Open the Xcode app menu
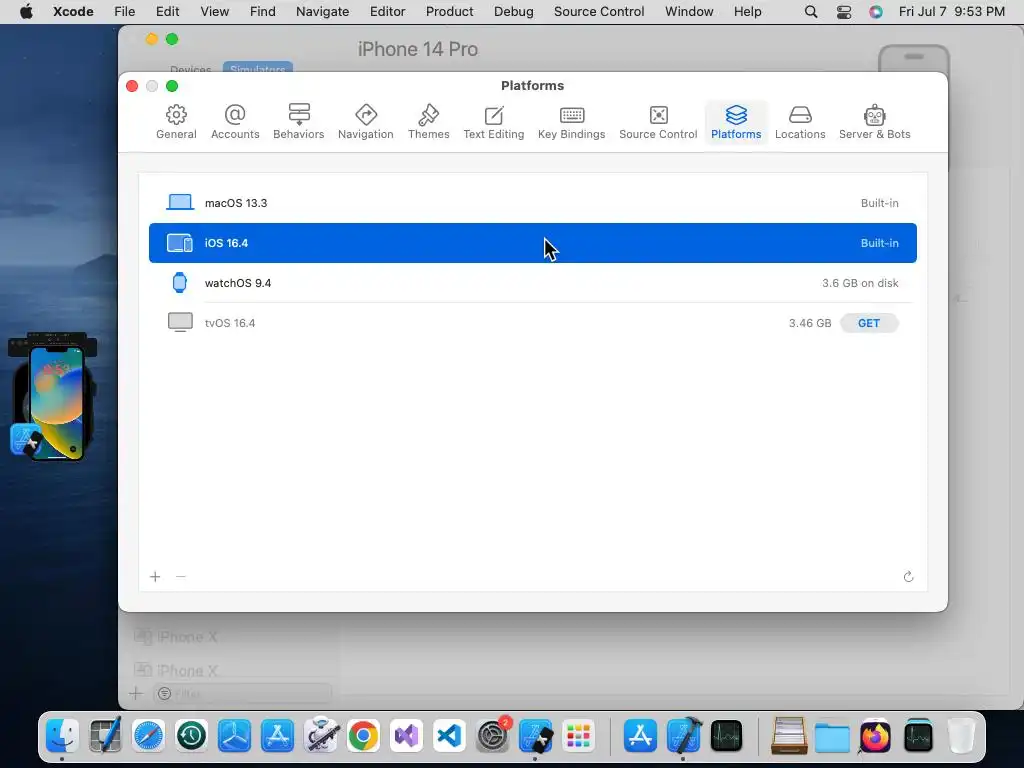 point(73,12)
